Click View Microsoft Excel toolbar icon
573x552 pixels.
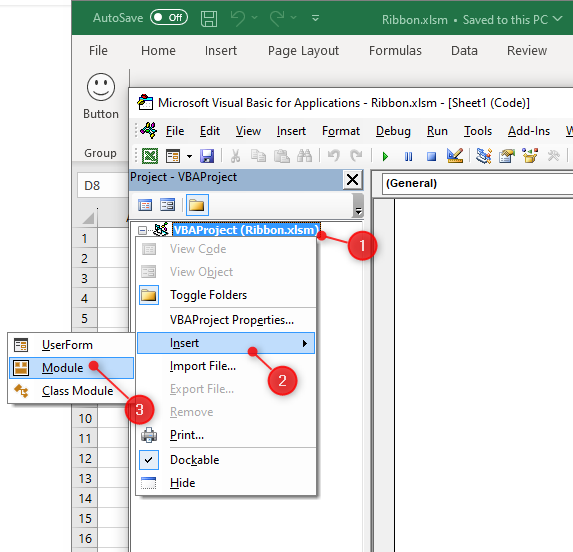150,156
